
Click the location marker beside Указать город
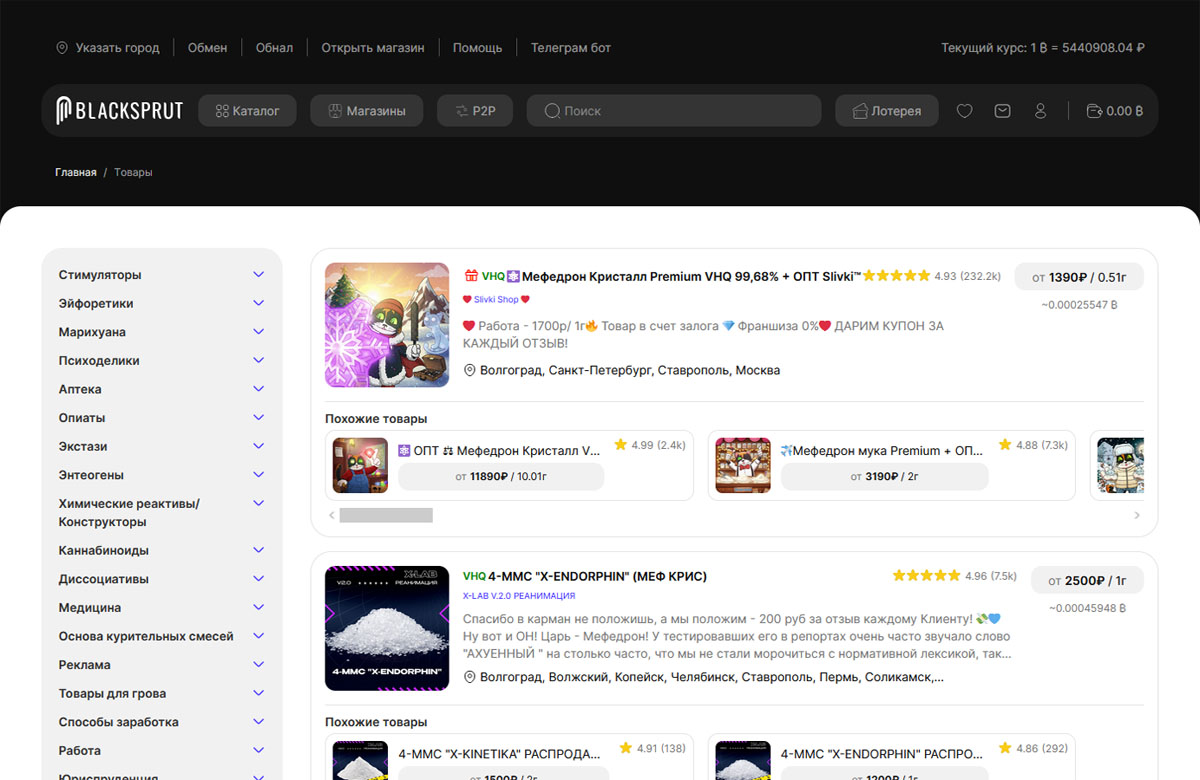[62, 47]
